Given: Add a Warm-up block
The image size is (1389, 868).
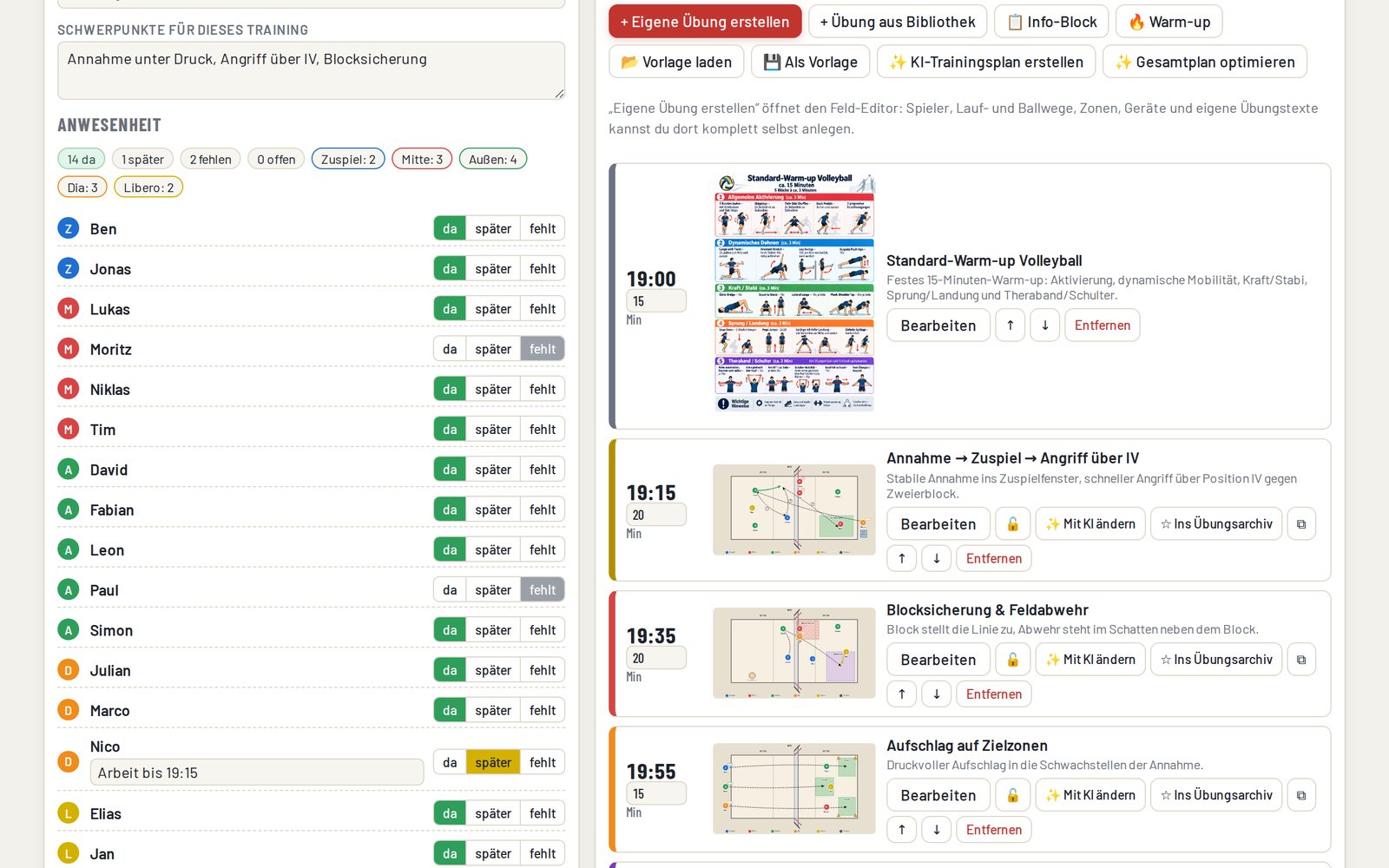Looking at the screenshot, I should pyautogui.click(x=1169, y=22).
